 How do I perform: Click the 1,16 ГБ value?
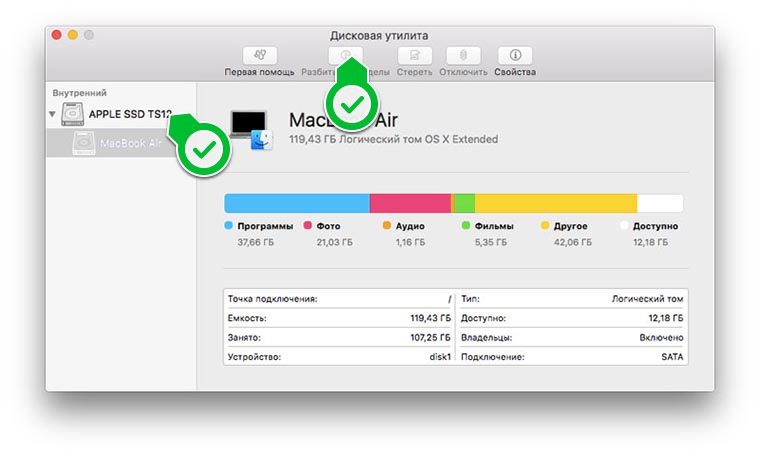410,242
